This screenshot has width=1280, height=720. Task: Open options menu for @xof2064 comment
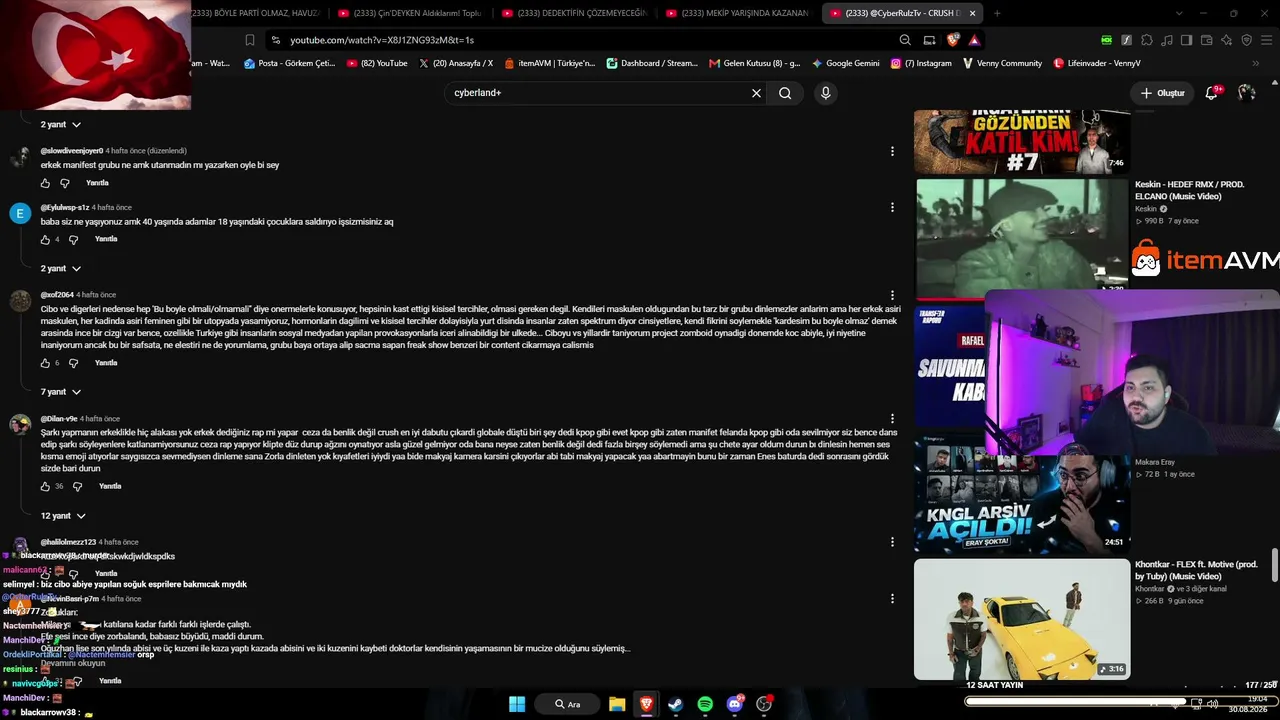tap(892, 295)
